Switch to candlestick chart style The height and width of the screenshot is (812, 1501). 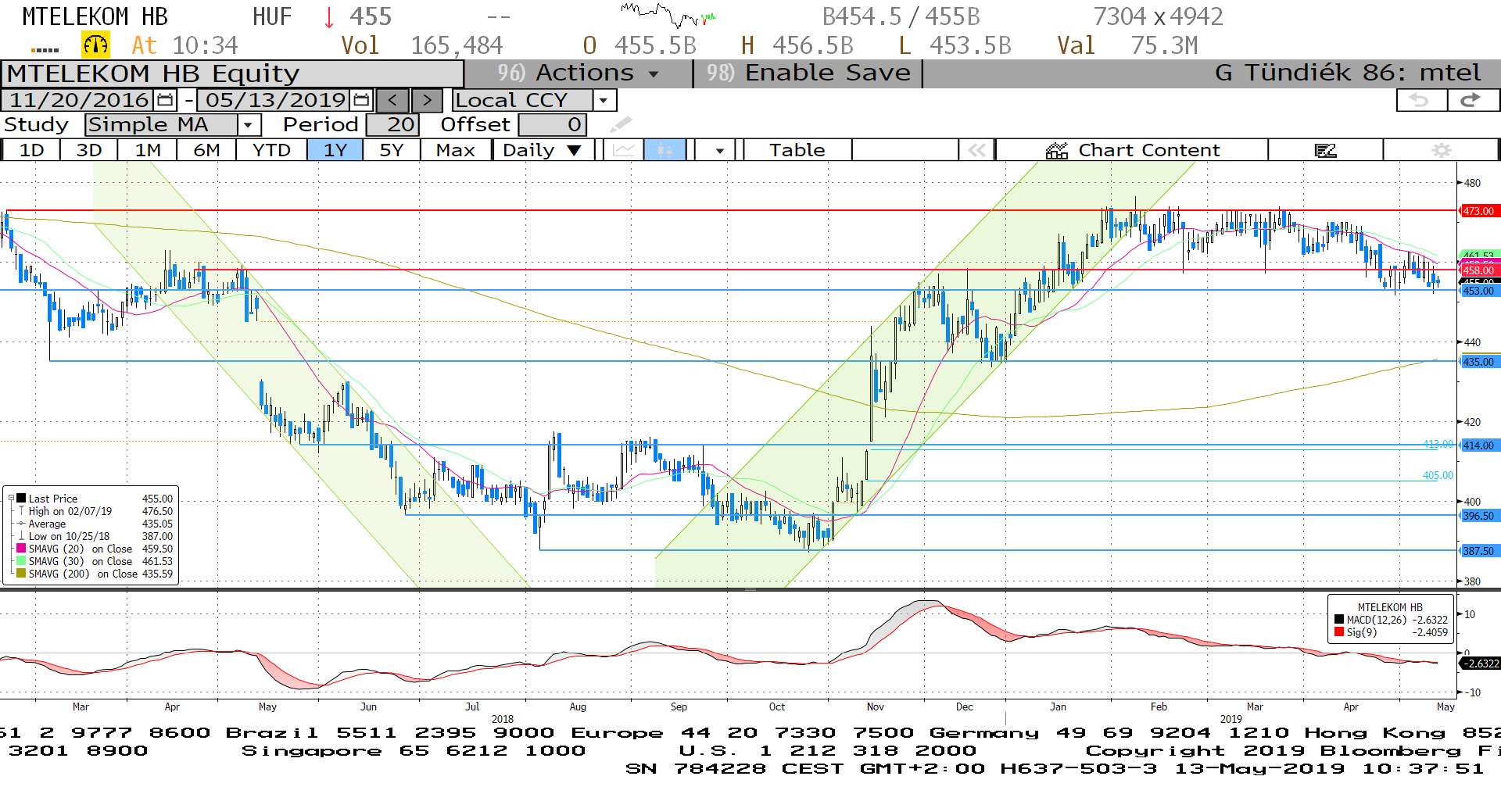665,150
